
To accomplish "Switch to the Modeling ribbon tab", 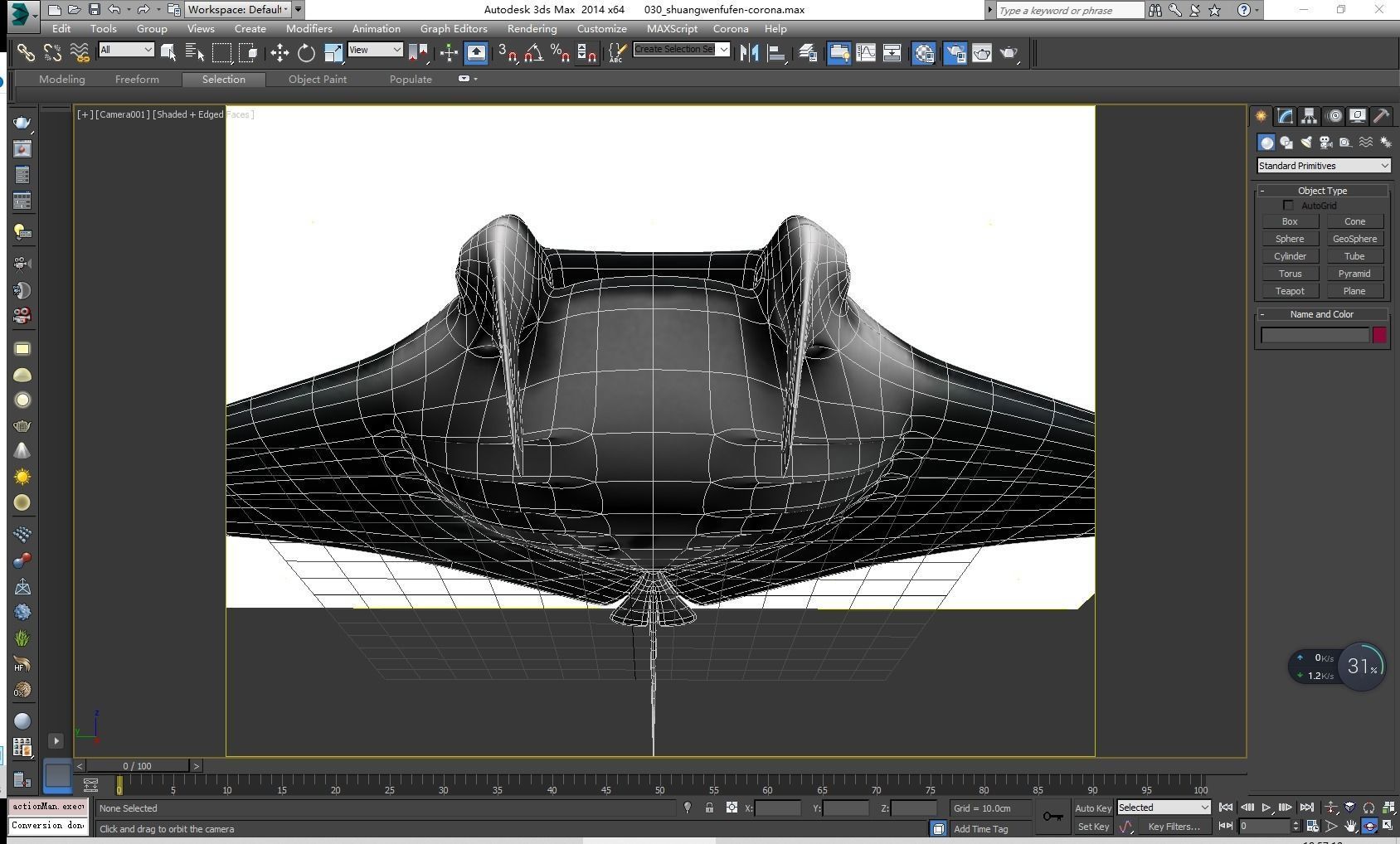I will [62, 80].
